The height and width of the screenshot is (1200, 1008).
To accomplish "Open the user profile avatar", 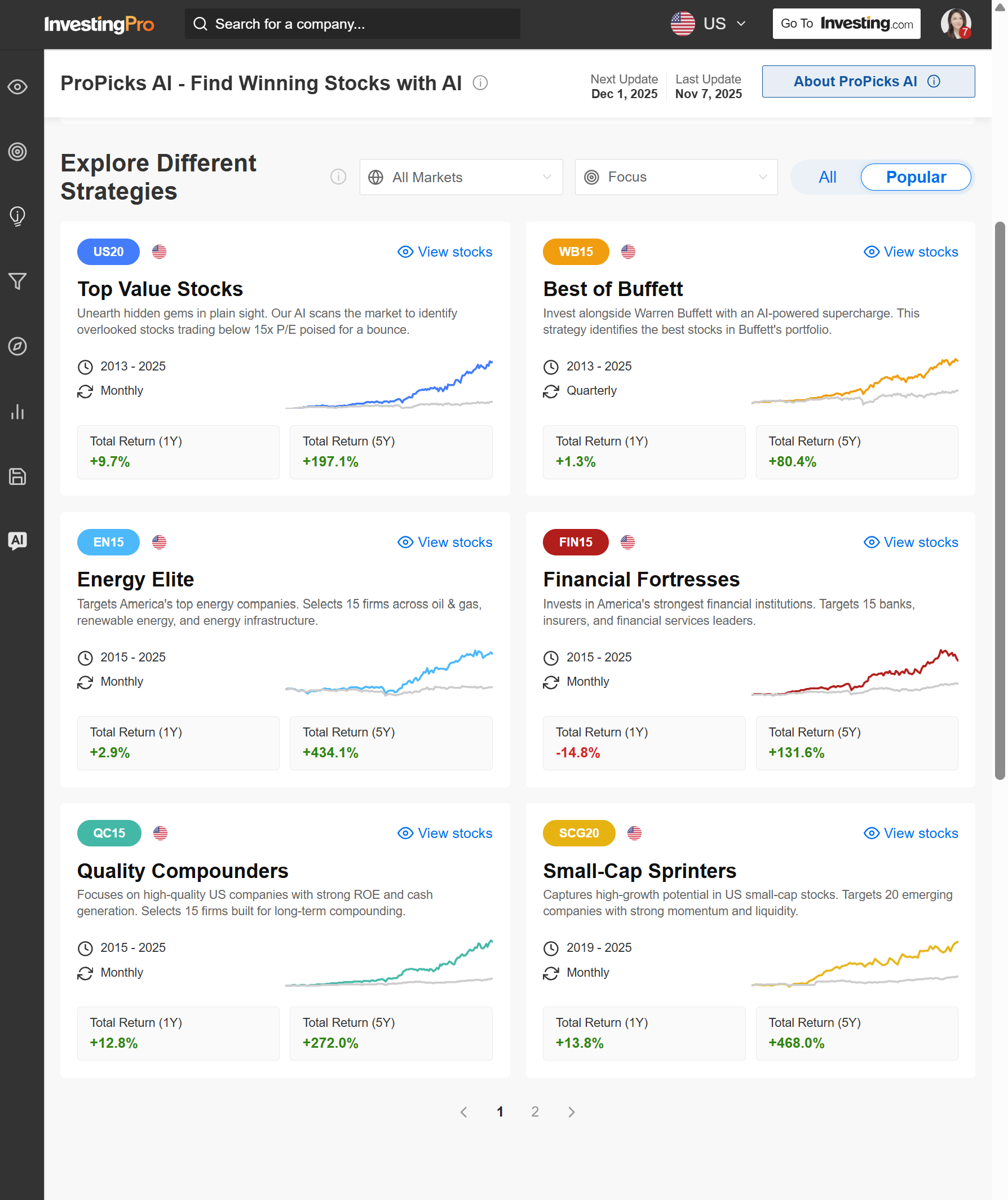I will (957, 24).
